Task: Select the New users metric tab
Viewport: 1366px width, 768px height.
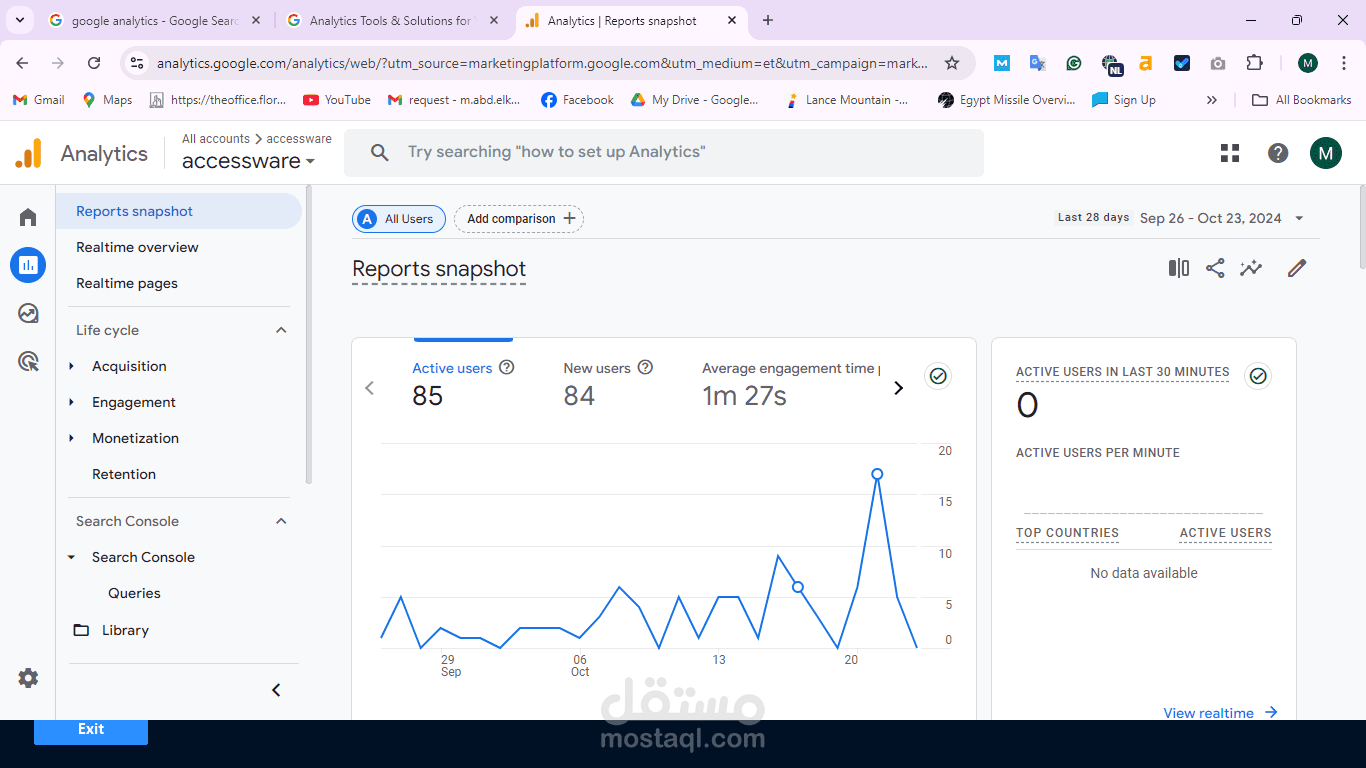Action: click(x=608, y=383)
